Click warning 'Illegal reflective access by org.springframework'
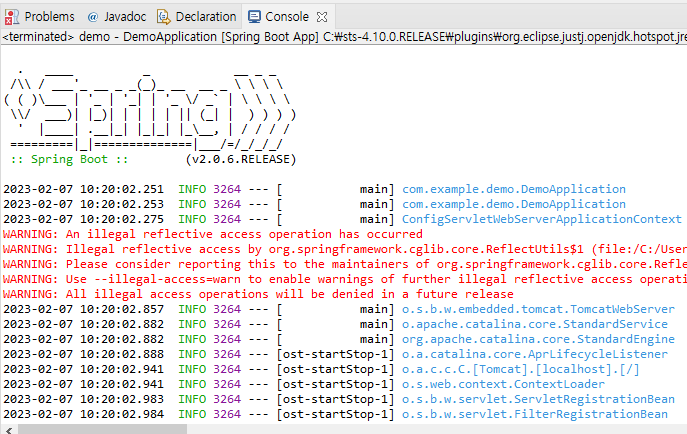 tap(345, 249)
